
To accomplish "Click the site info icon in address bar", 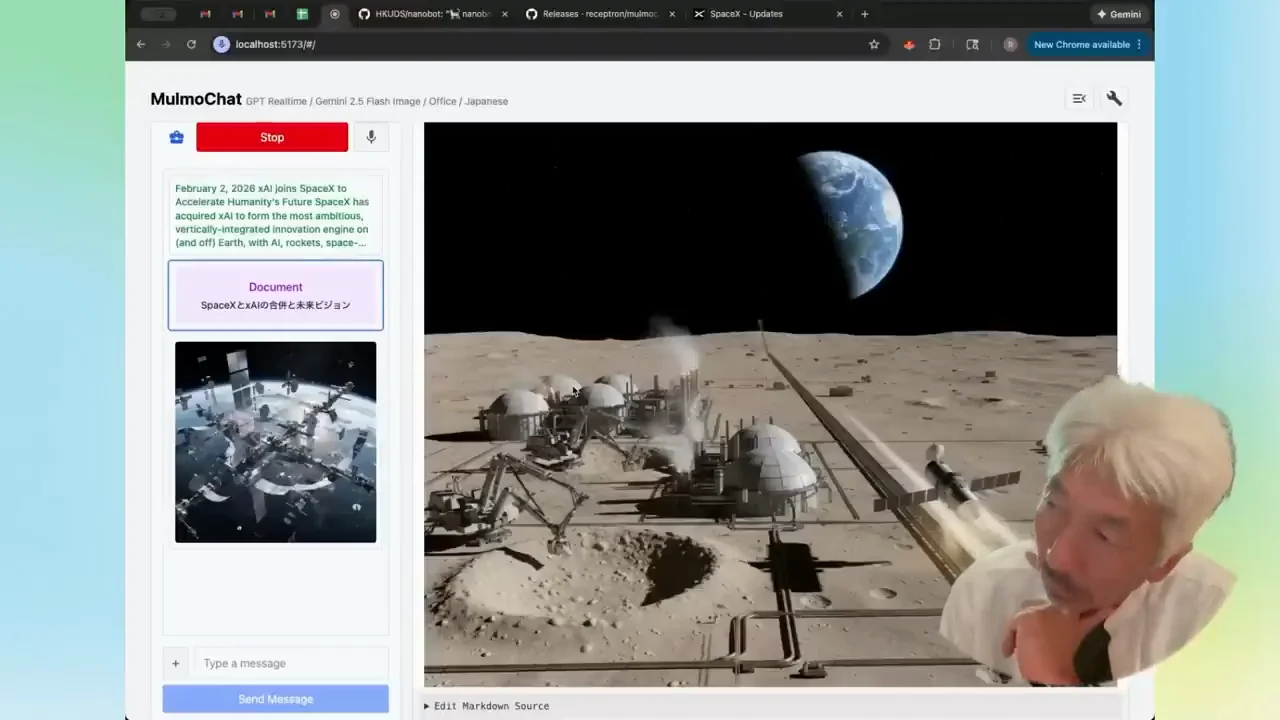I will (x=222, y=44).
